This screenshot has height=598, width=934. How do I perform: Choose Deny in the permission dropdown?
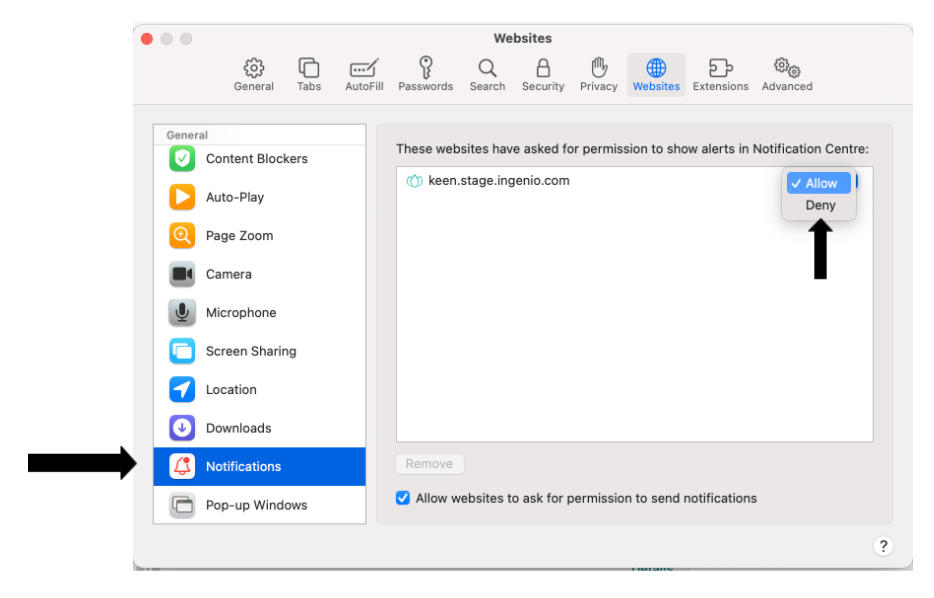820,205
